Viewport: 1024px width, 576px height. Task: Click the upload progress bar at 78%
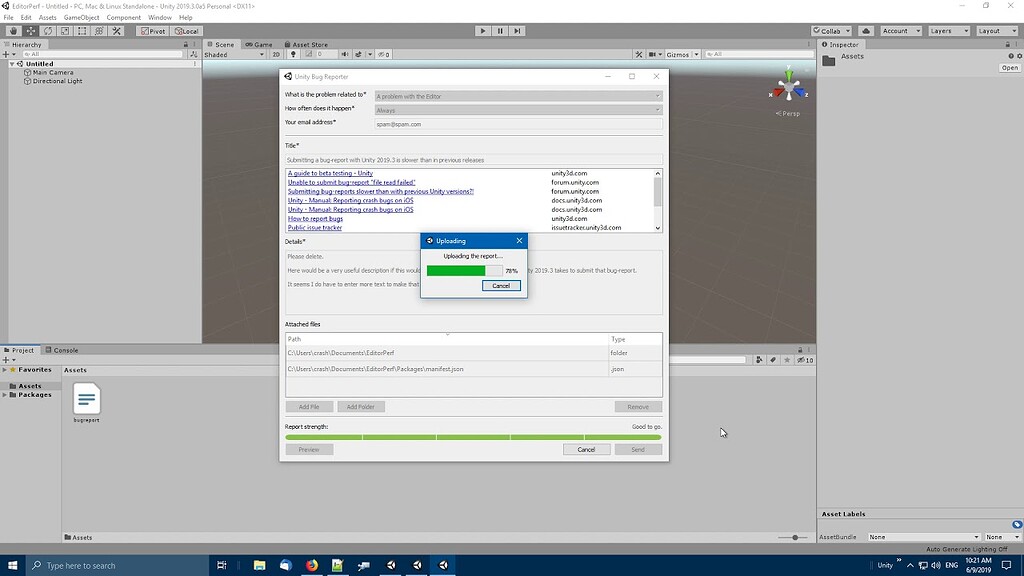point(465,271)
